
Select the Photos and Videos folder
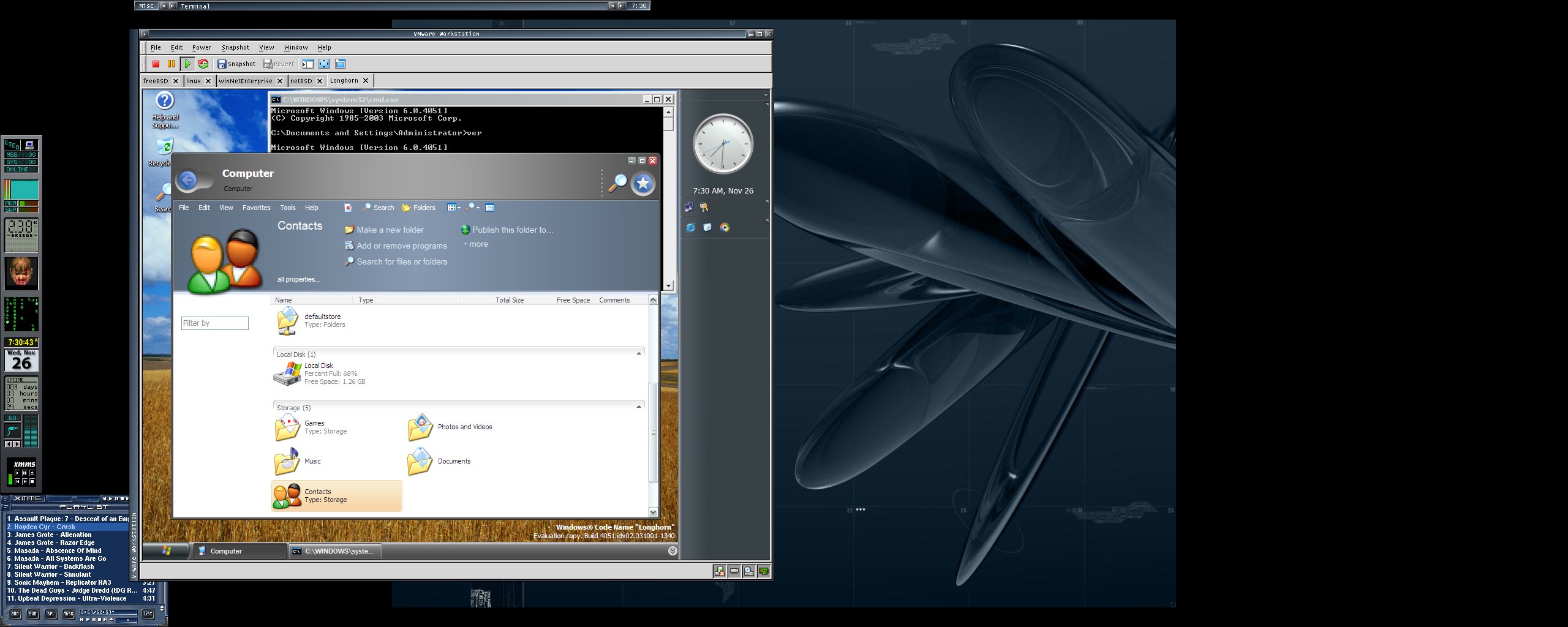pyautogui.click(x=450, y=427)
